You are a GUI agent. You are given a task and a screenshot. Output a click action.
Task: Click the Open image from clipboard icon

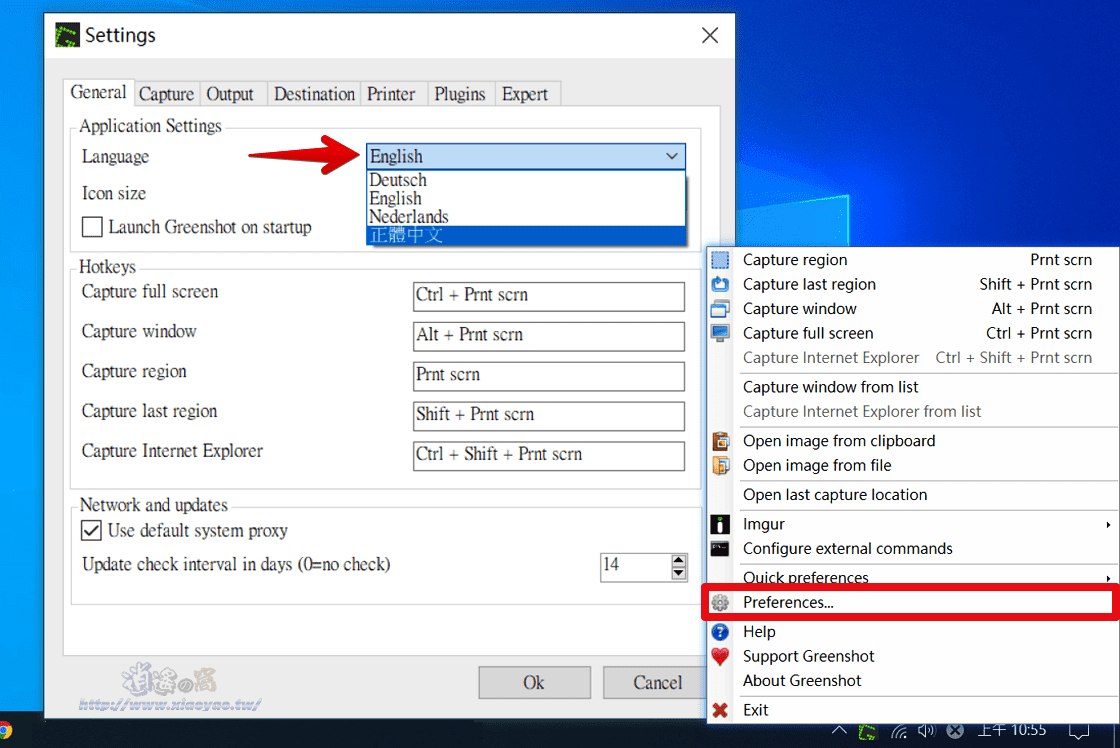720,441
